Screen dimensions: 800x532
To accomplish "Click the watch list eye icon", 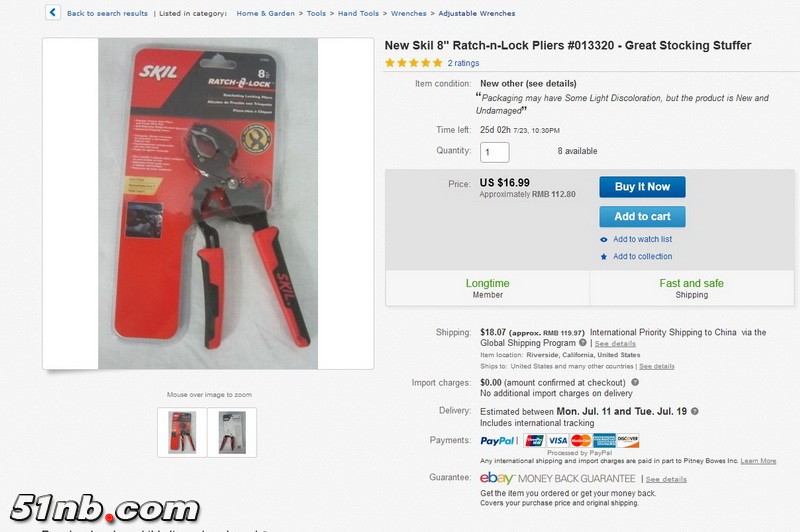I will tap(604, 240).
